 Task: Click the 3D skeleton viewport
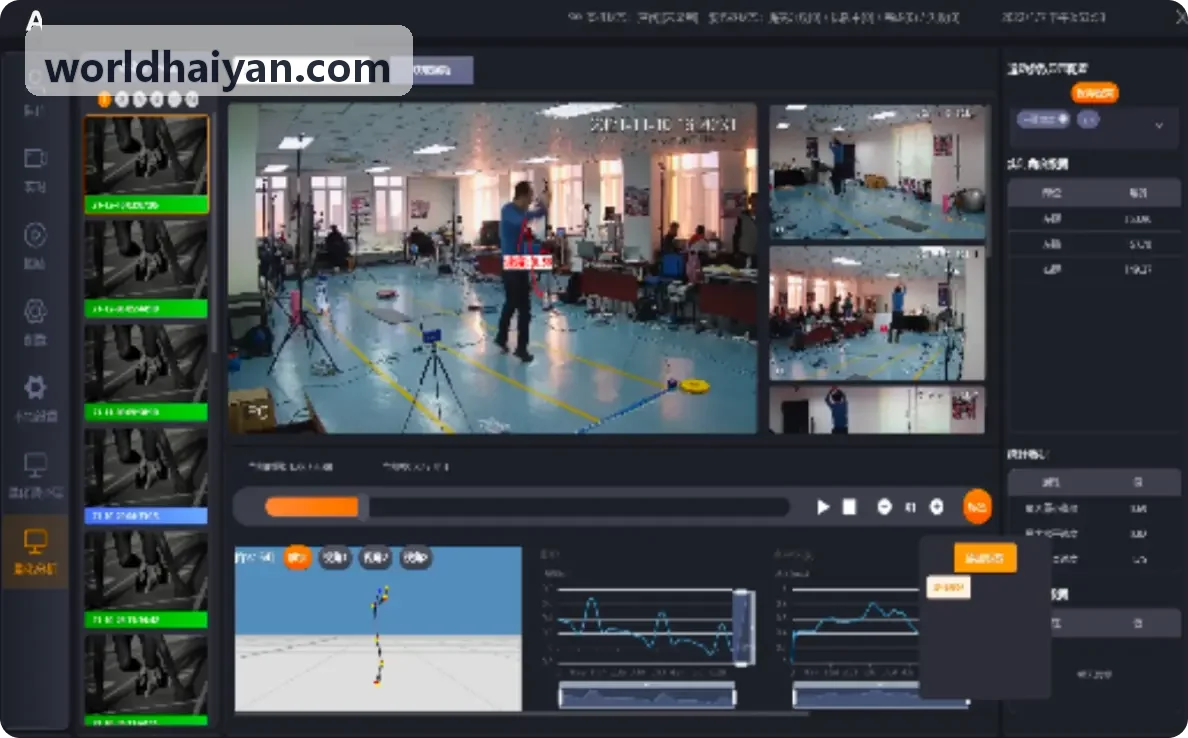click(378, 629)
